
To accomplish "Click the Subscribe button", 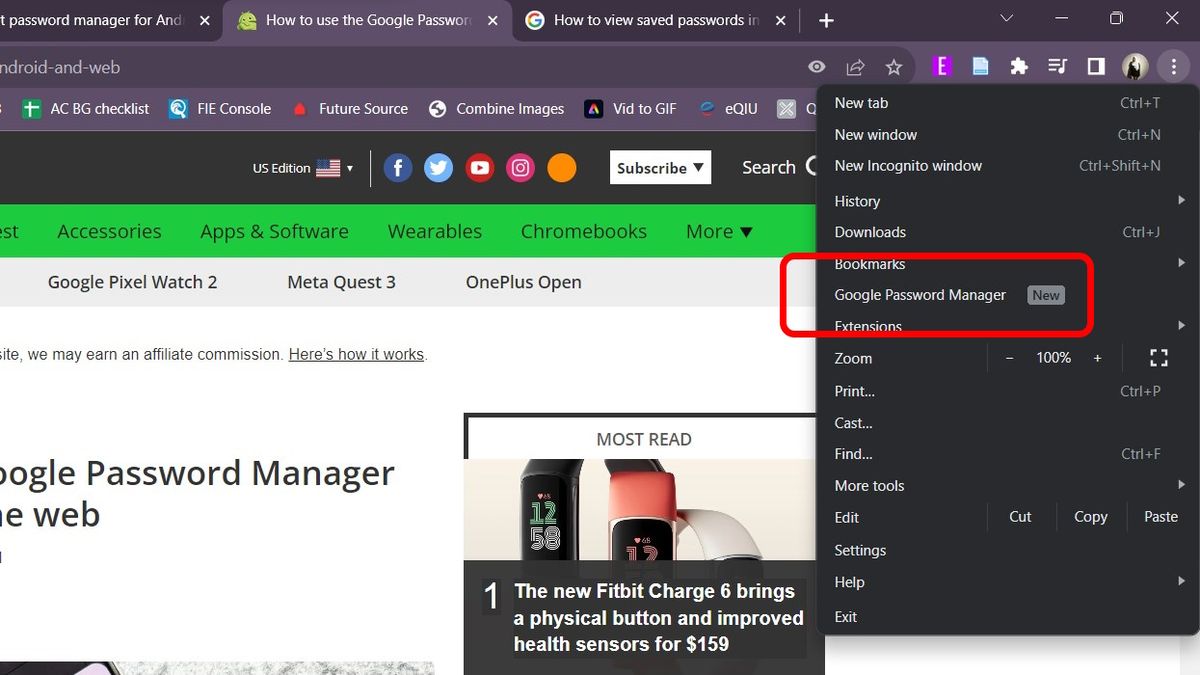I will click(x=660, y=167).
